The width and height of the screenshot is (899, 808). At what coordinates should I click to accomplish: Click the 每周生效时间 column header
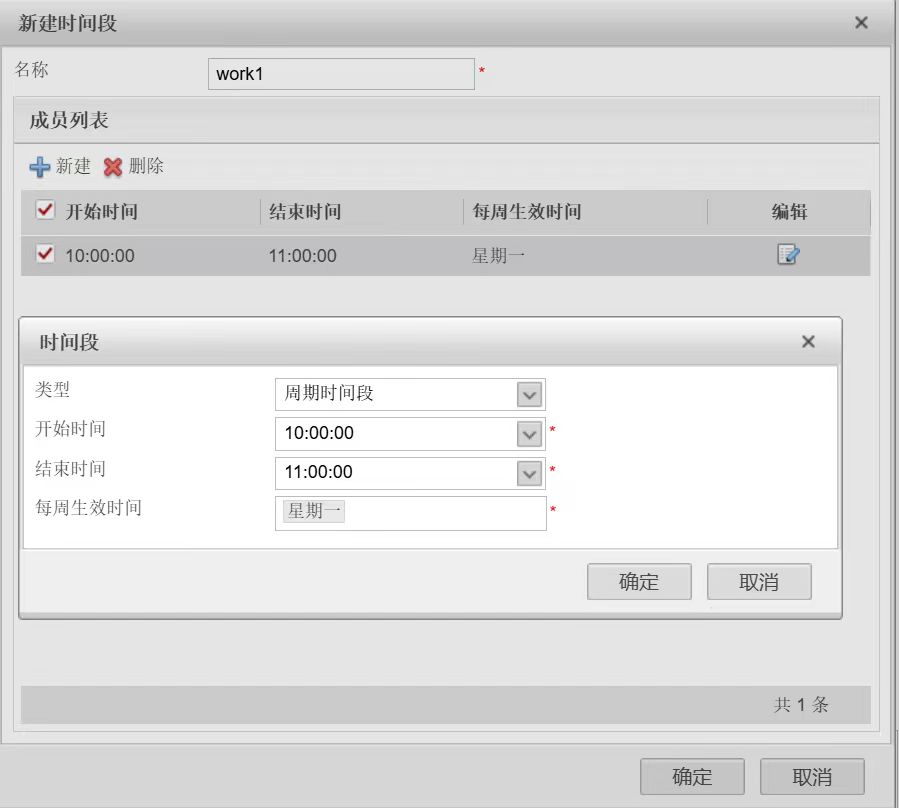(x=526, y=212)
